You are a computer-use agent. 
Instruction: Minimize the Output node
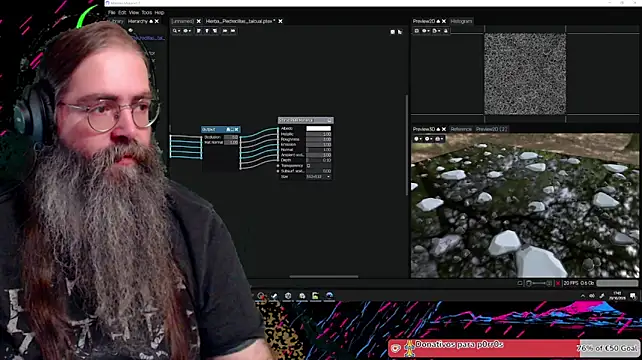tap(232, 129)
